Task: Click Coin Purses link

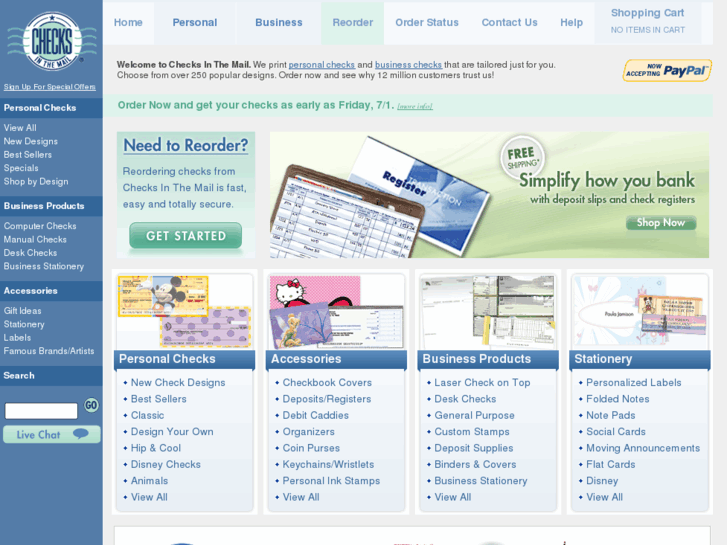Action: tap(311, 448)
